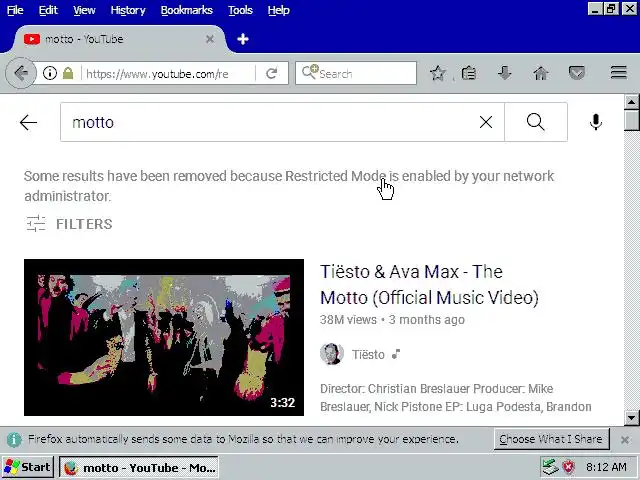
Task: Go to Firefox Home page icon
Action: click(x=540, y=73)
